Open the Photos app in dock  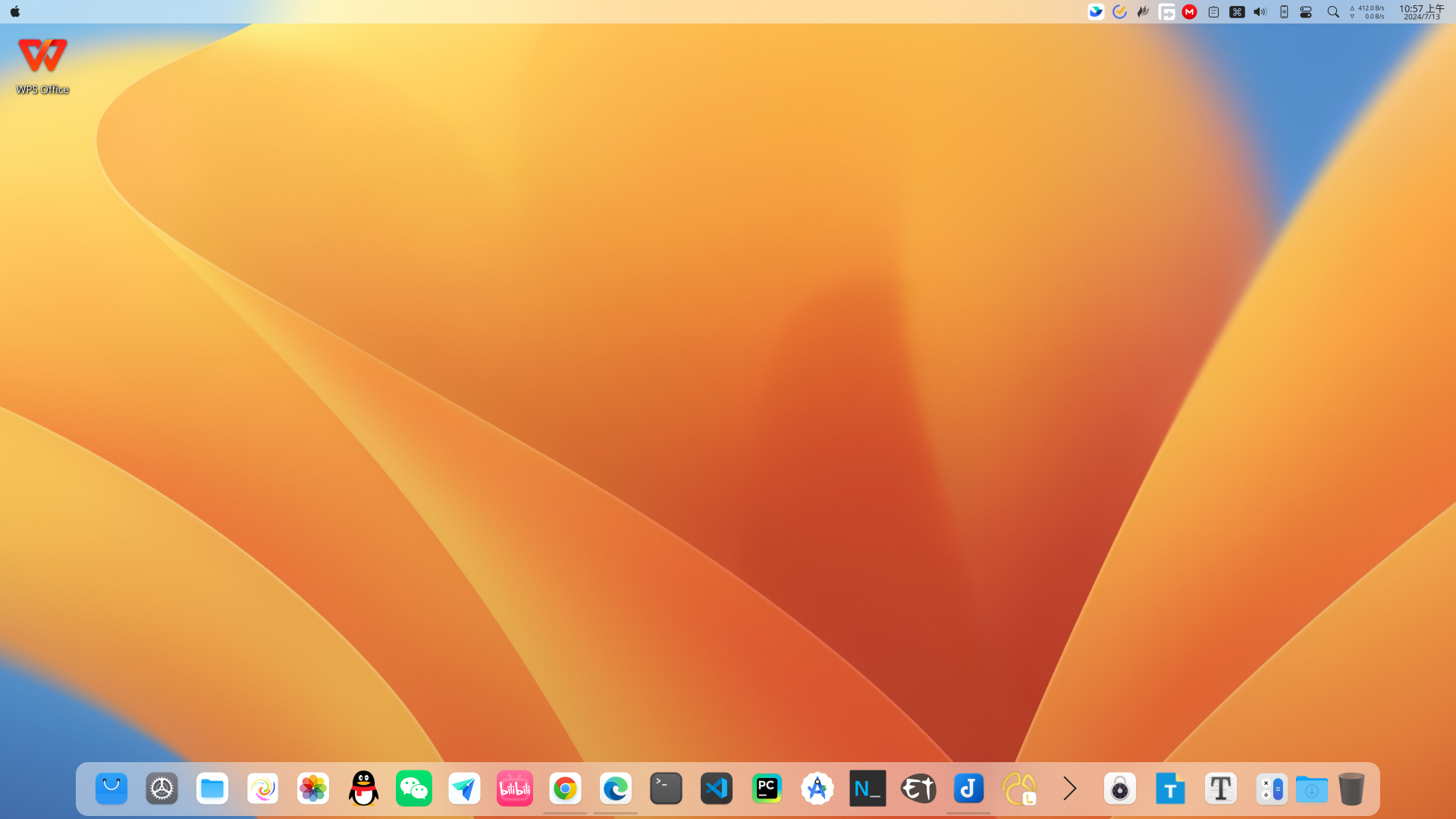(x=312, y=789)
